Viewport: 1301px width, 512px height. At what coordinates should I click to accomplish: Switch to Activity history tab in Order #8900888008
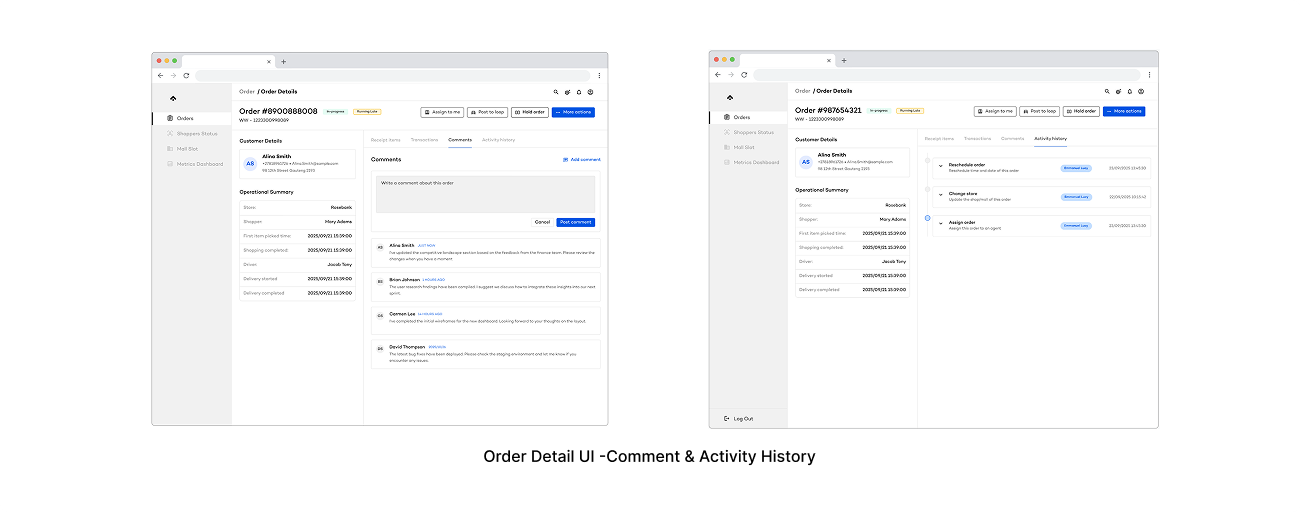coord(498,140)
